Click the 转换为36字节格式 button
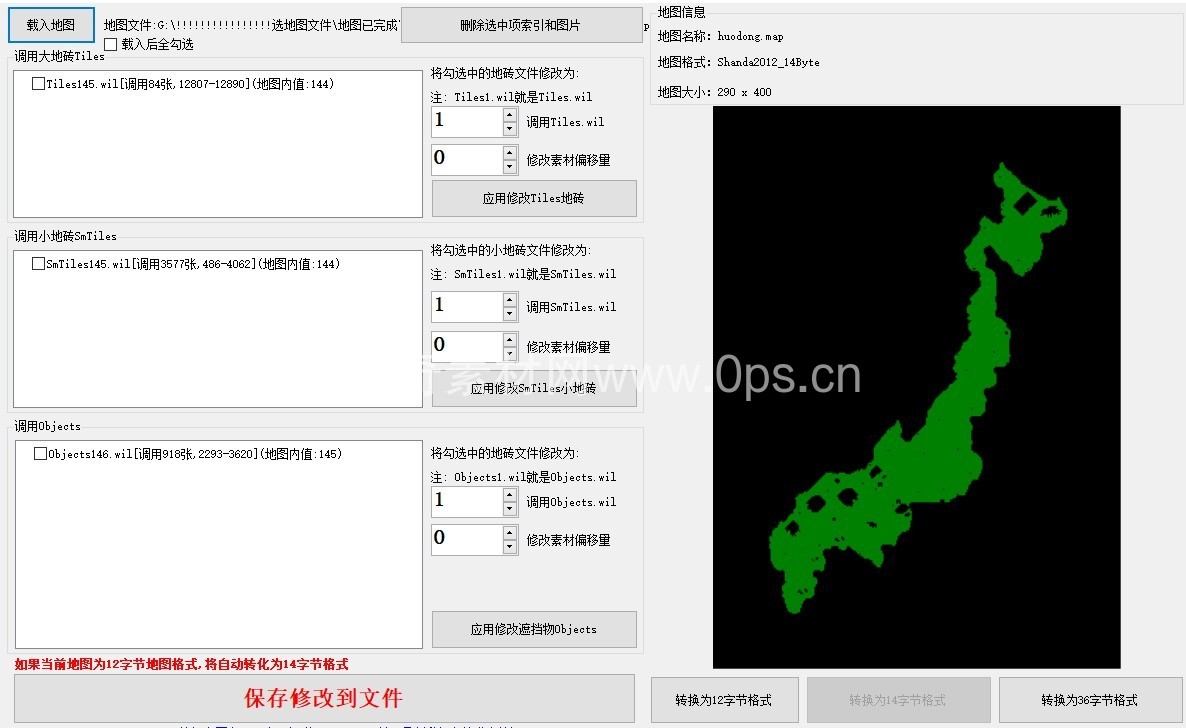 pyautogui.click(x=1089, y=700)
